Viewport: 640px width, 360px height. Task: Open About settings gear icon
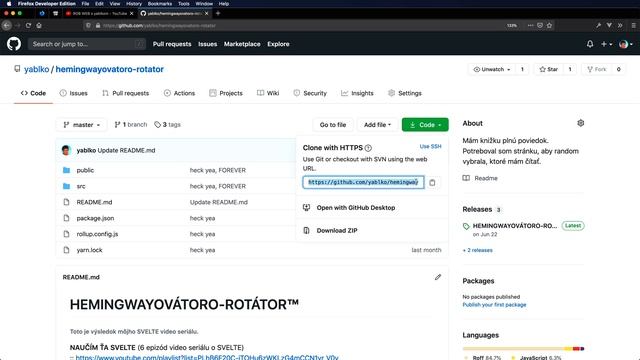click(580, 123)
